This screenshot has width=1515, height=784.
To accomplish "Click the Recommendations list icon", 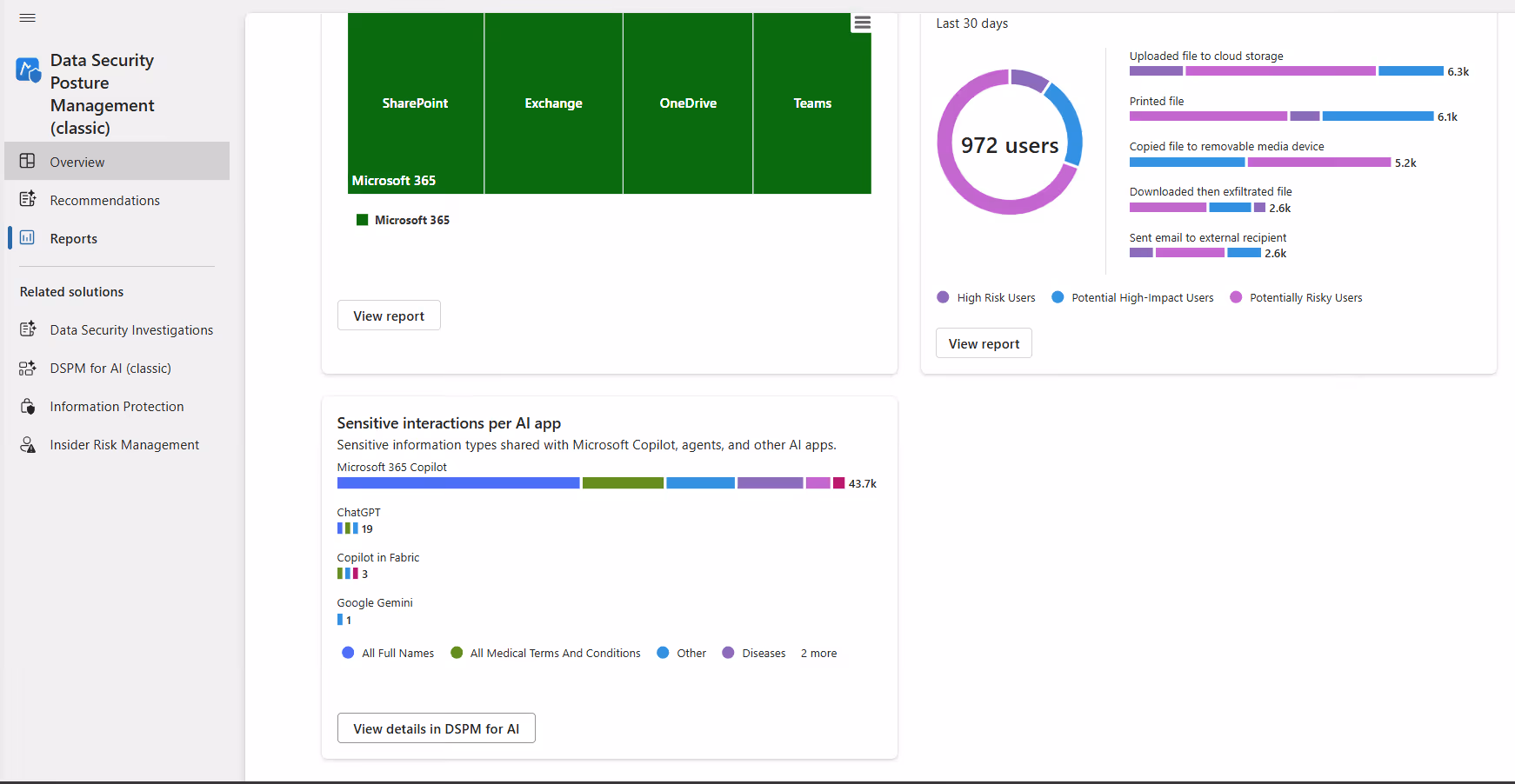I will [28, 199].
